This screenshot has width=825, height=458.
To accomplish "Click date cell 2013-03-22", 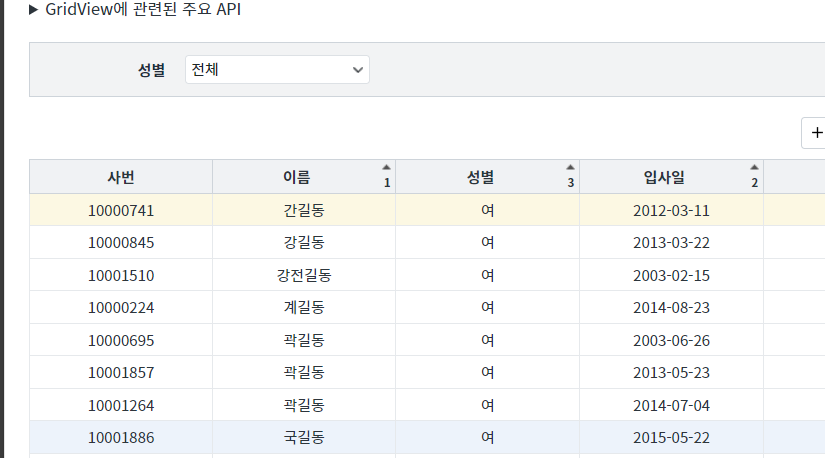I will coord(671,243).
